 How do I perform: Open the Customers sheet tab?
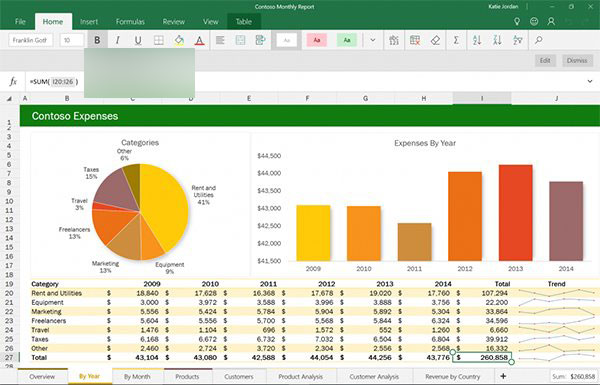coord(239,376)
